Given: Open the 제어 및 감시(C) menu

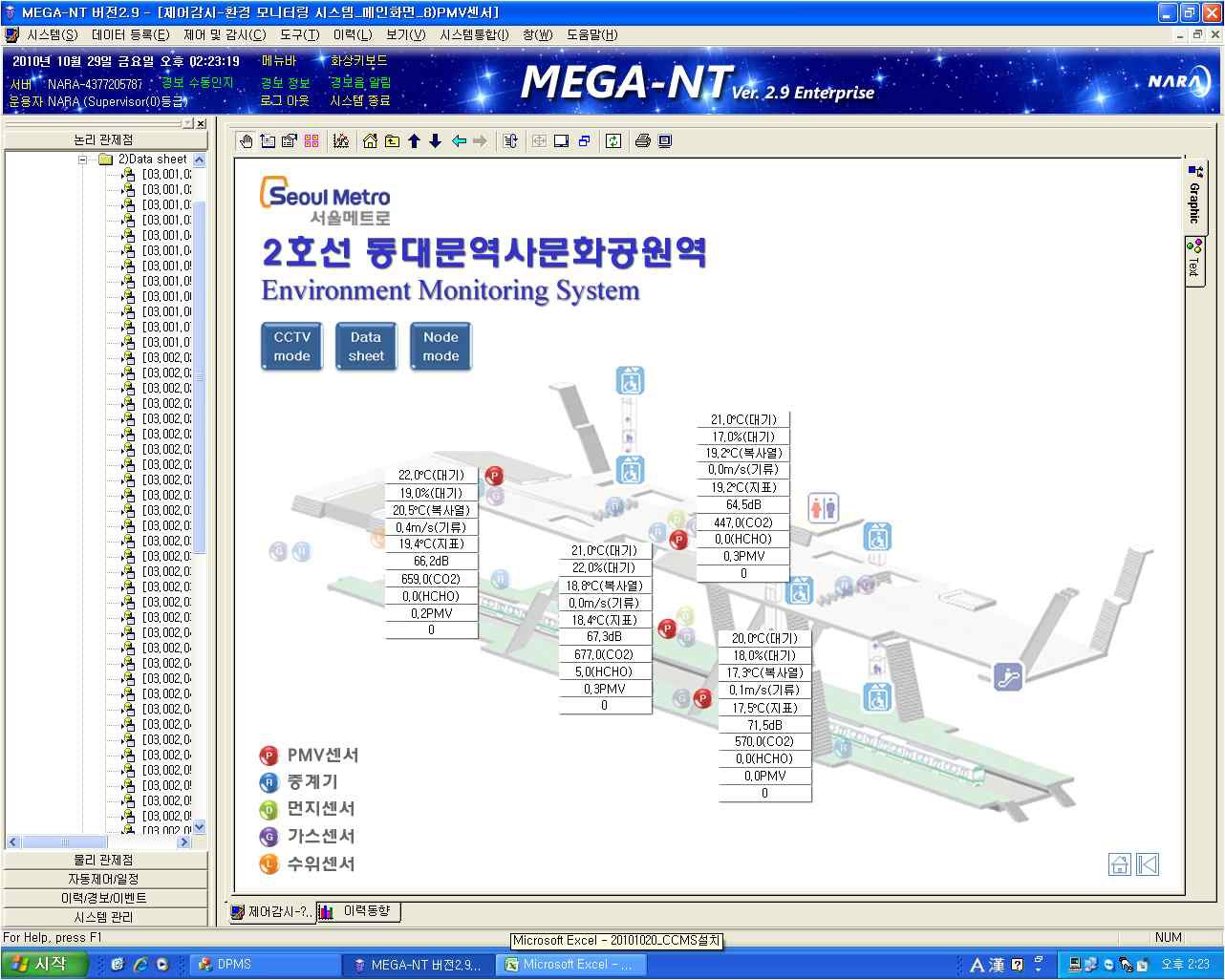Looking at the screenshot, I should [225, 35].
